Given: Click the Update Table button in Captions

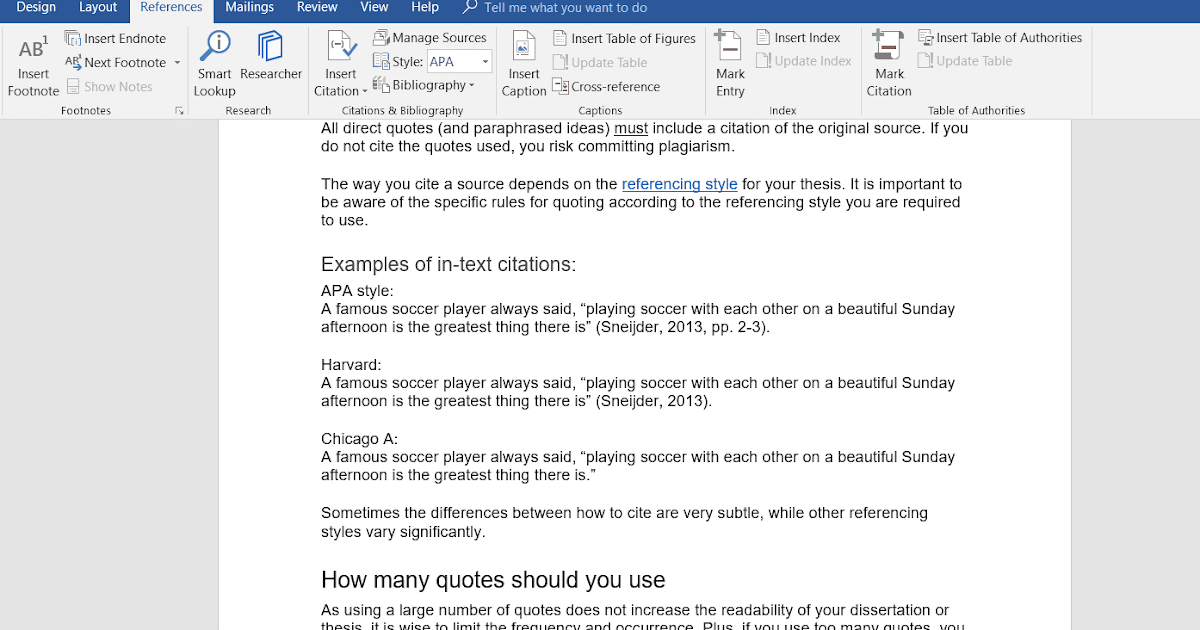Looking at the screenshot, I should point(600,62).
